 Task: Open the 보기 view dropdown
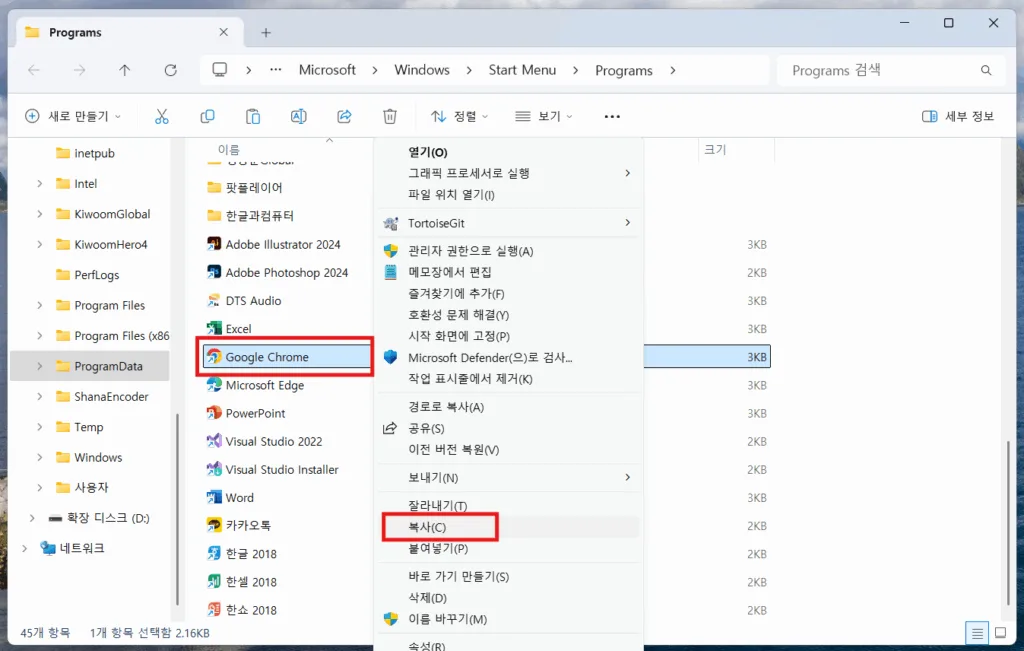tap(543, 116)
